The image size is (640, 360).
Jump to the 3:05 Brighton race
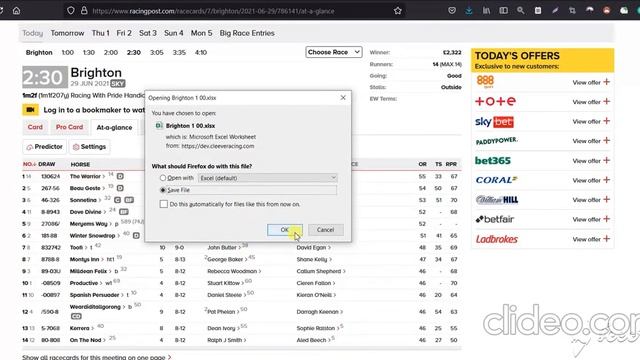pyautogui.click(x=156, y=52)
